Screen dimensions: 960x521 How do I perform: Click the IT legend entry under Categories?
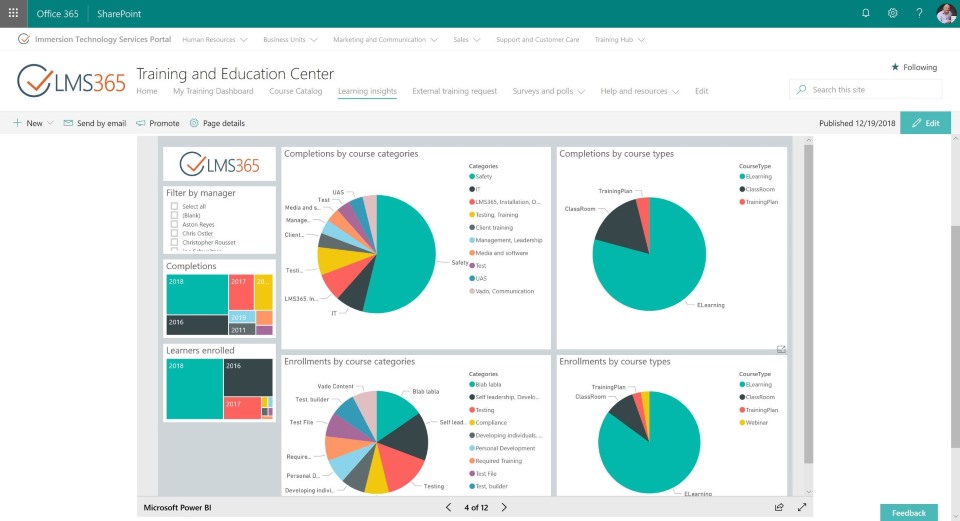click(x=474, y=189)
